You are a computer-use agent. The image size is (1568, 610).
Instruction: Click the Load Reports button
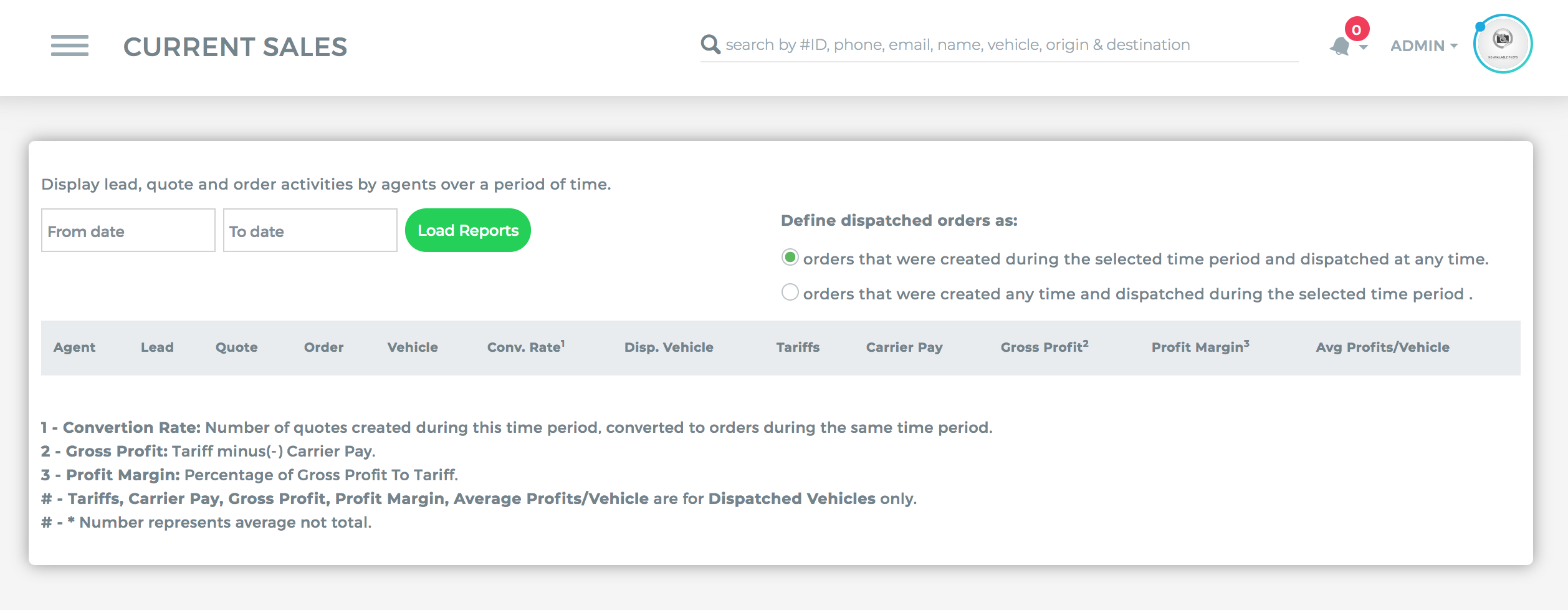point(467,230)
